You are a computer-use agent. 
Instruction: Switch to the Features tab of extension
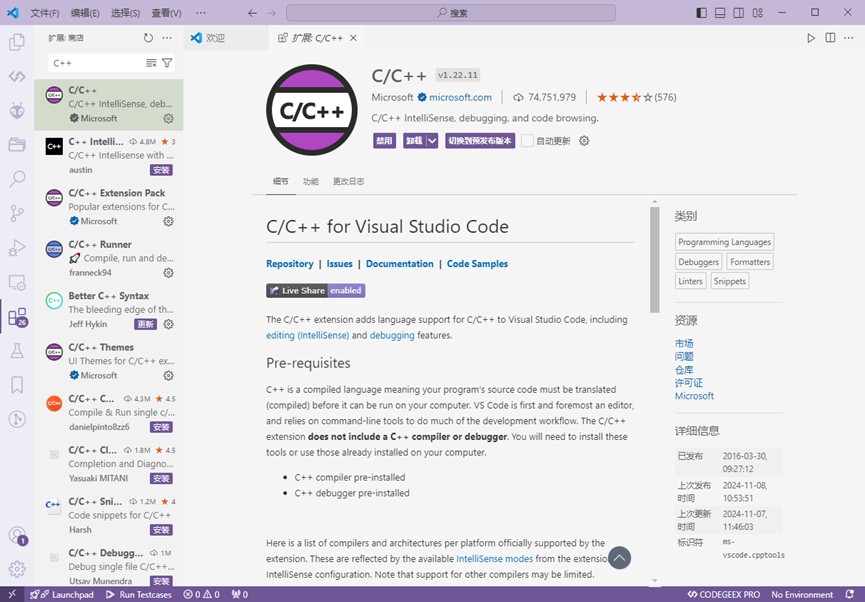(x=311, y=181)
